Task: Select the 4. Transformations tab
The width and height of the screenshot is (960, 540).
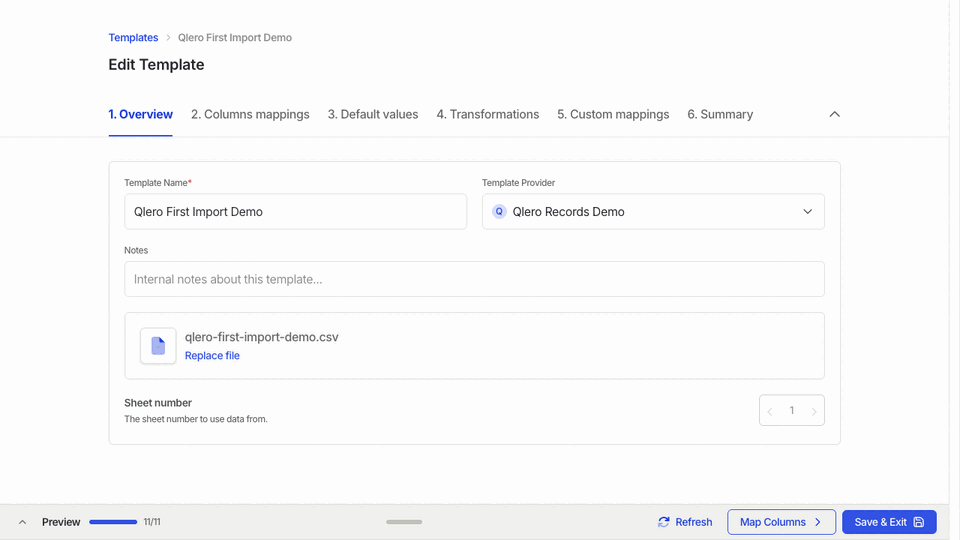Action: click(x=487, y=114)
